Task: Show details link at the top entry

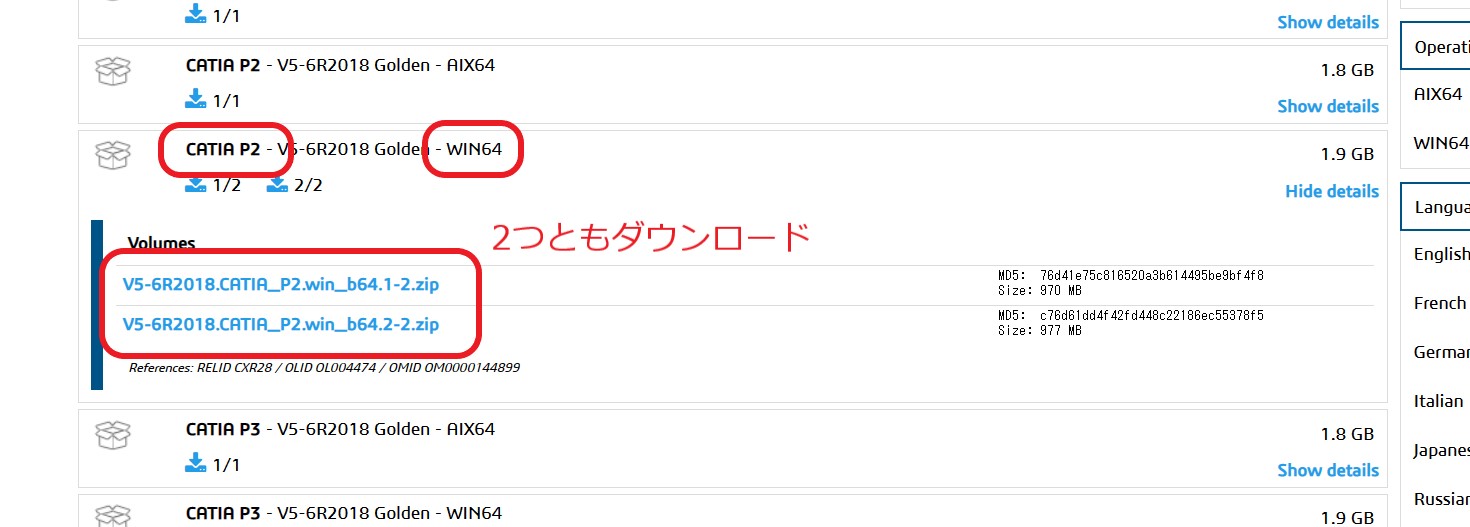Action: [1327, 22]
